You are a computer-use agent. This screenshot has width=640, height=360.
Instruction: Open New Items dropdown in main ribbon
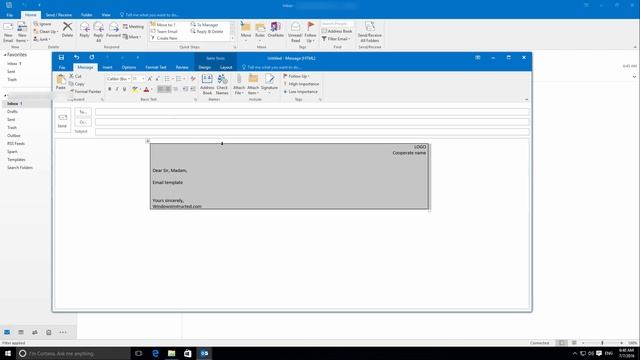[x=22, y=32]
